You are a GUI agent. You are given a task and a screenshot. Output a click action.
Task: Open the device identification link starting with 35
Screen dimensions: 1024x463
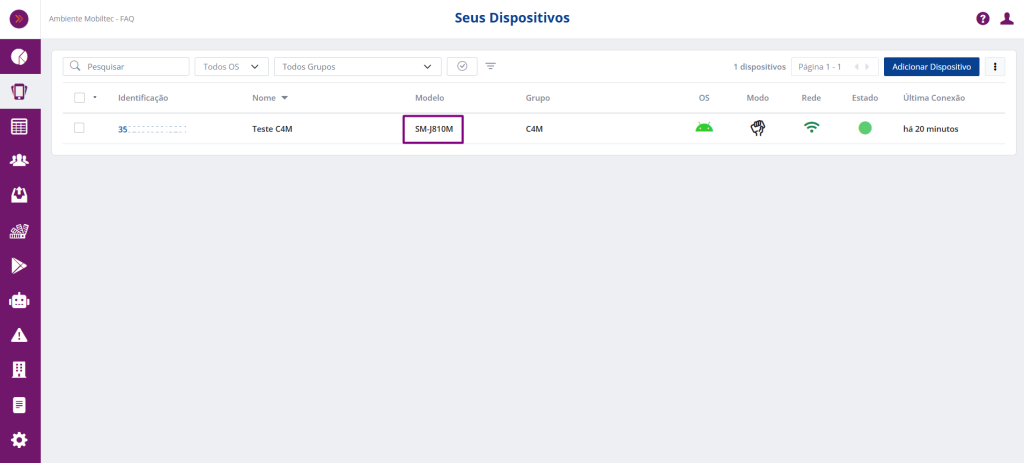pos(152,129)
